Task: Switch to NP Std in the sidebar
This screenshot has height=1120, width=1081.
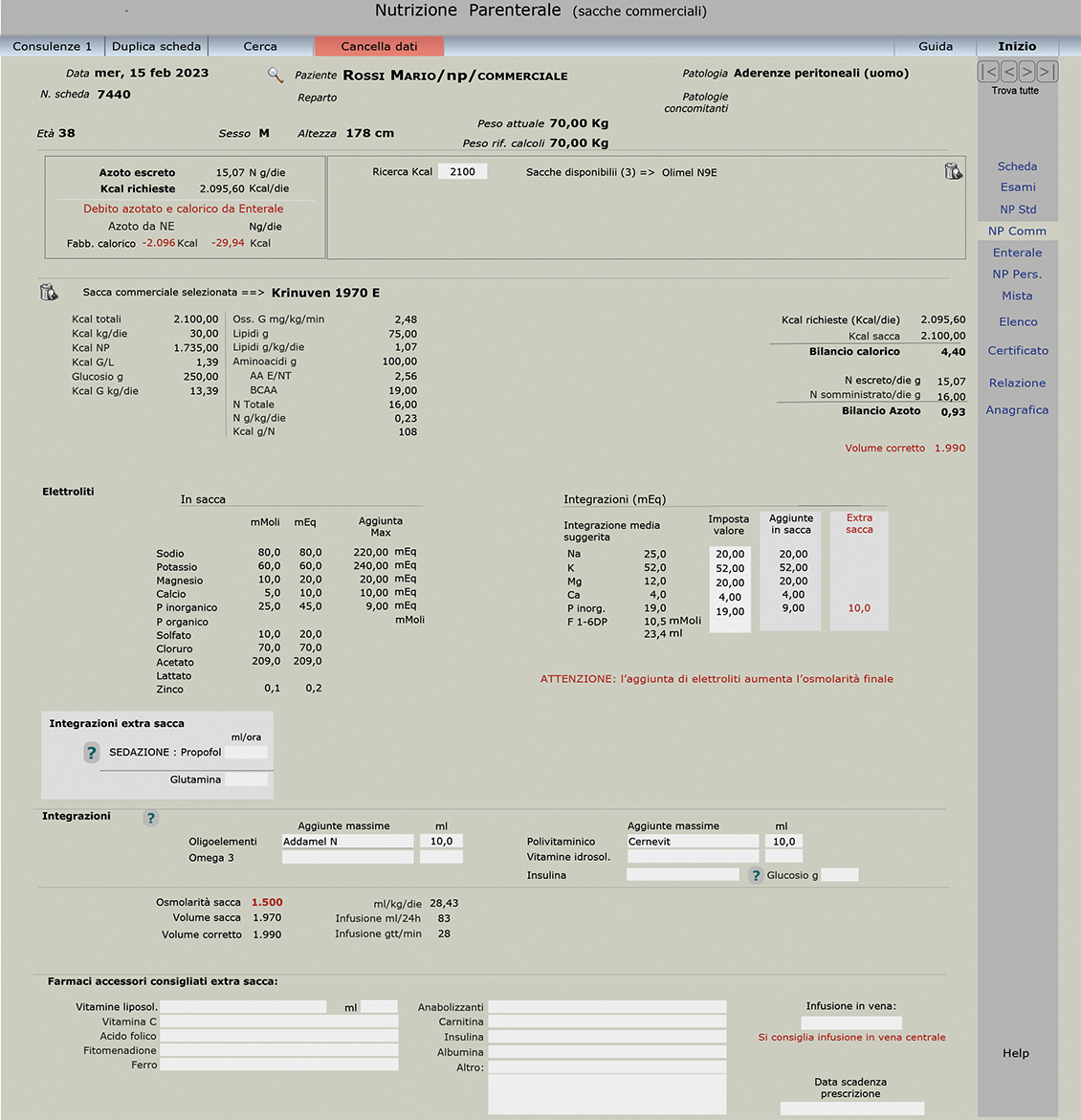Action: [x=1018, y=209]
